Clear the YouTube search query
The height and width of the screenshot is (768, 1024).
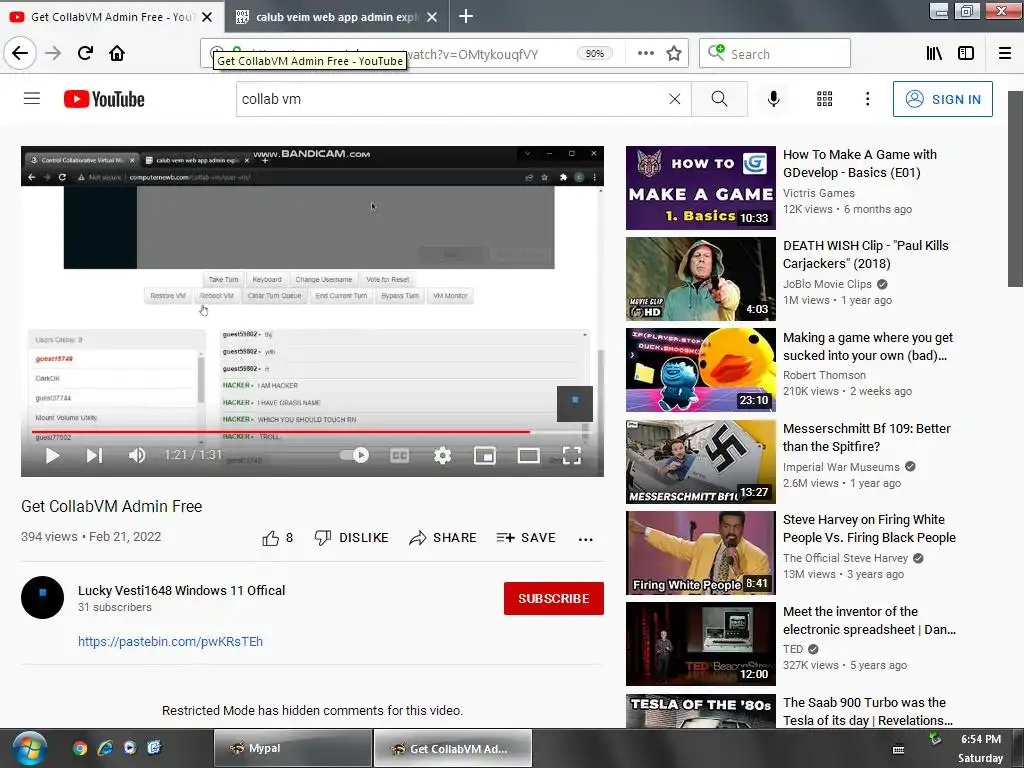point(675,99)
